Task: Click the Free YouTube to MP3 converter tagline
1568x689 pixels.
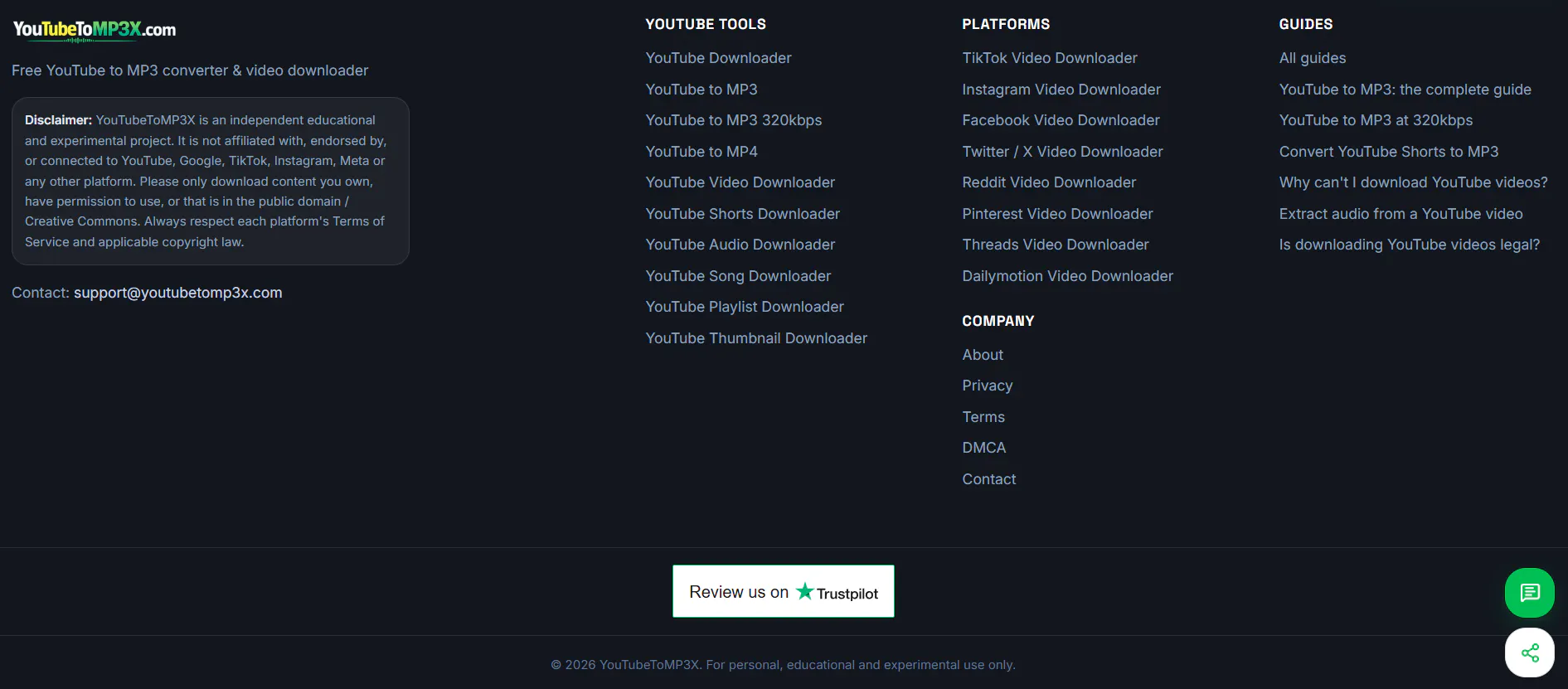Action: pyautogui.click(x=190, y=70)
